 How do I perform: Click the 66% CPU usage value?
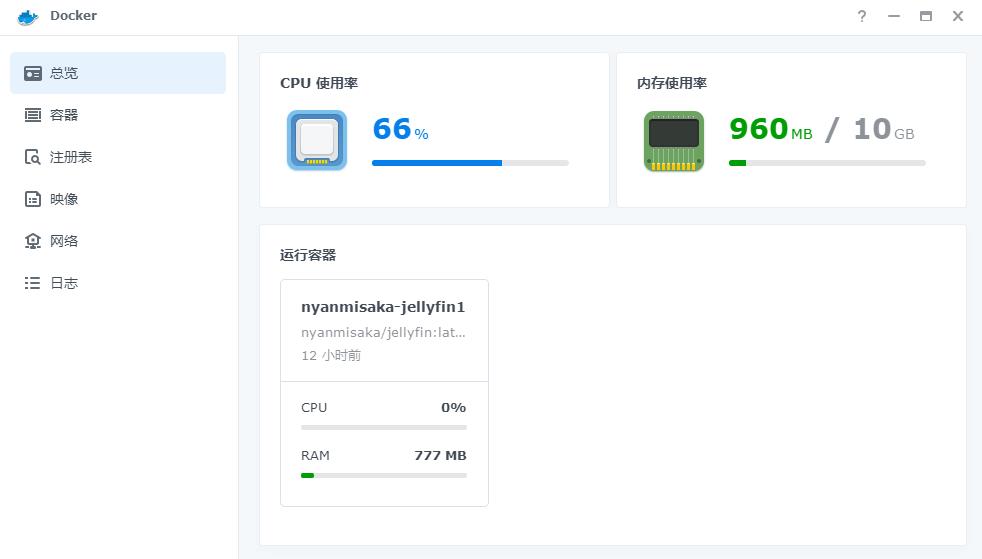pyautogui.click(x=401, y=129)
